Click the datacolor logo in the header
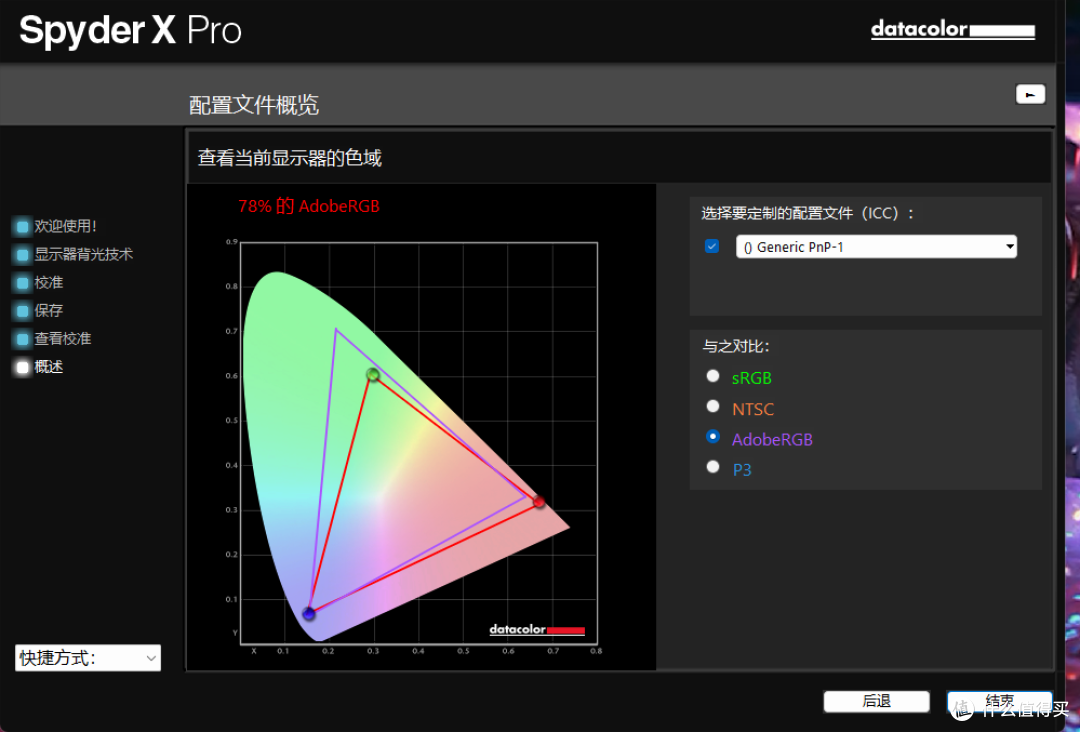Viewport: 1080px width, 732px height. point(953,30)
